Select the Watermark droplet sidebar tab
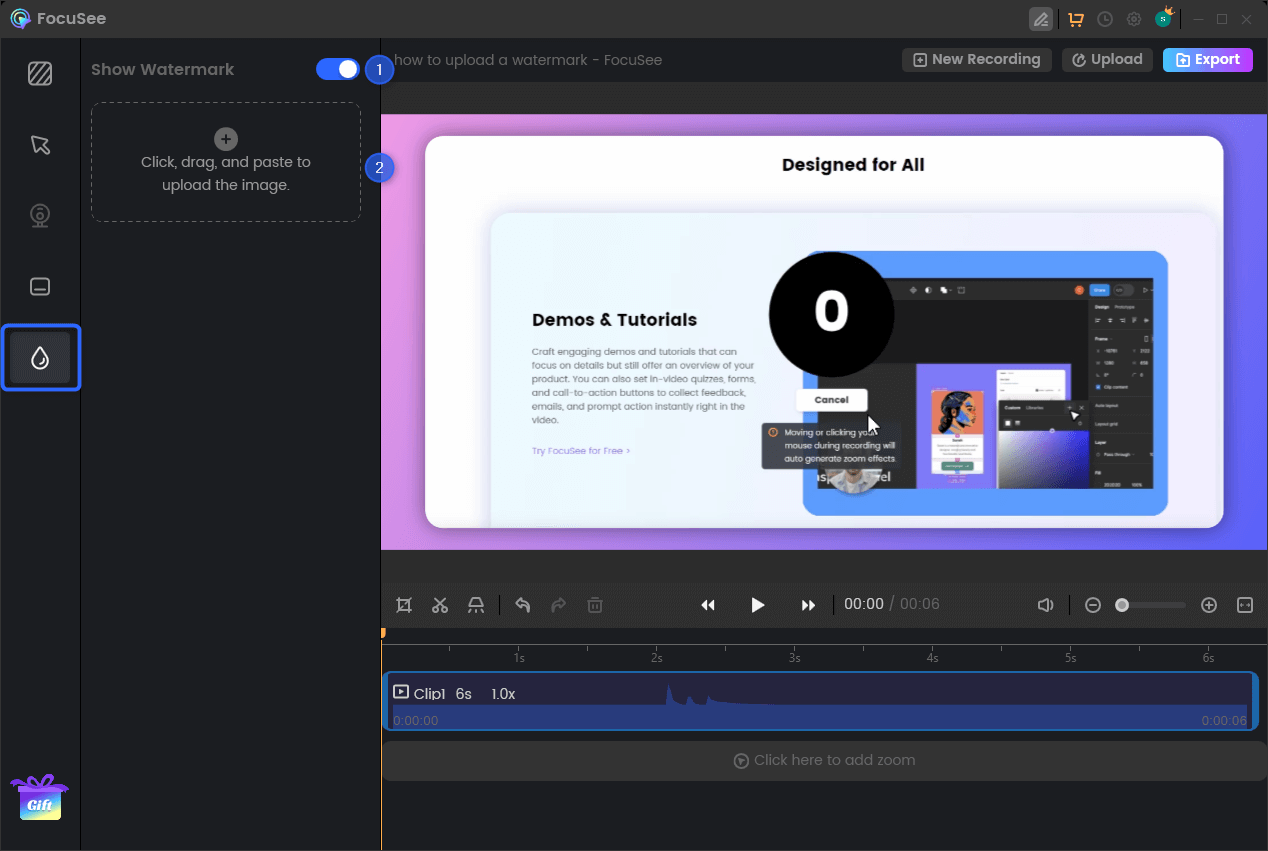 coord(40,358)
